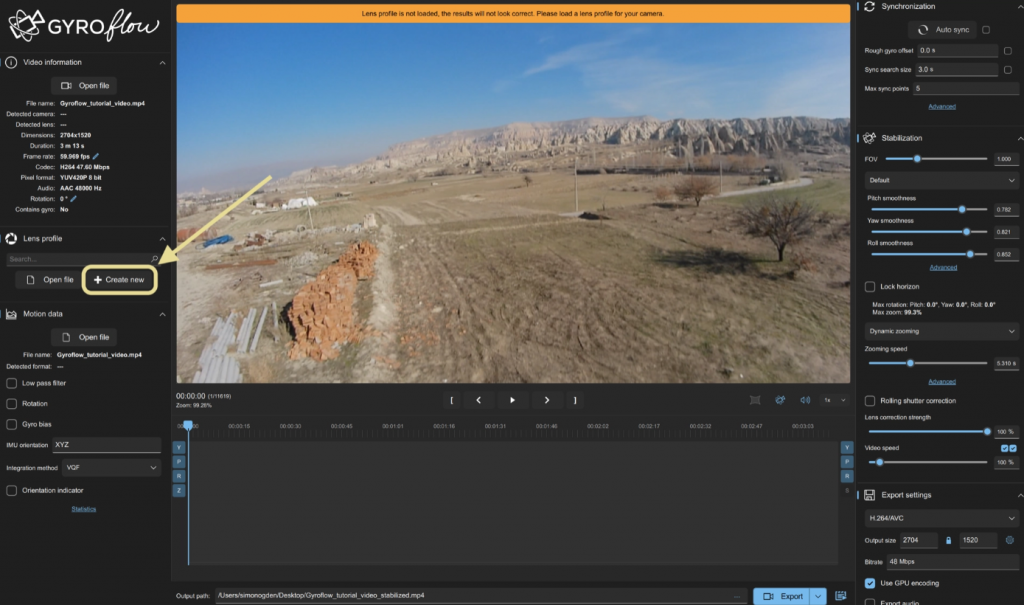The image size is (1024, 605).
Task: Edit frame rate with pencil icon
Action: (x=96, y=156)
